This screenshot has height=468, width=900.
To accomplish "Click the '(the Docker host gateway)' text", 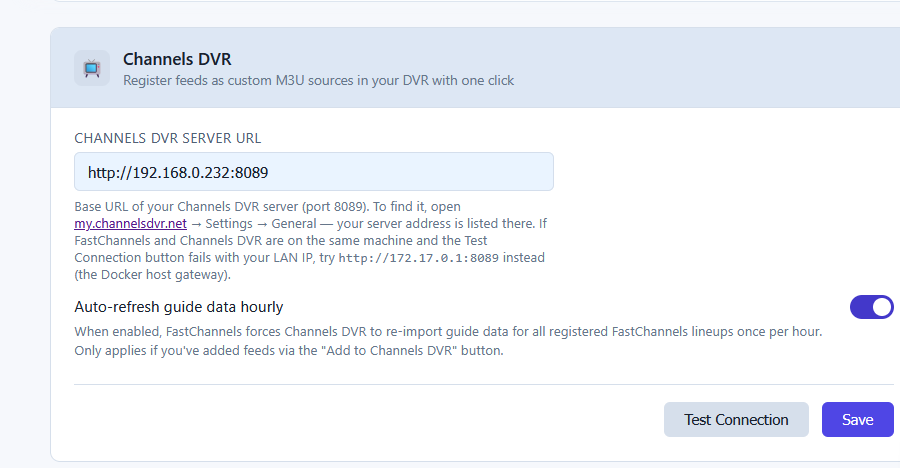I will (x=152, y=275).
